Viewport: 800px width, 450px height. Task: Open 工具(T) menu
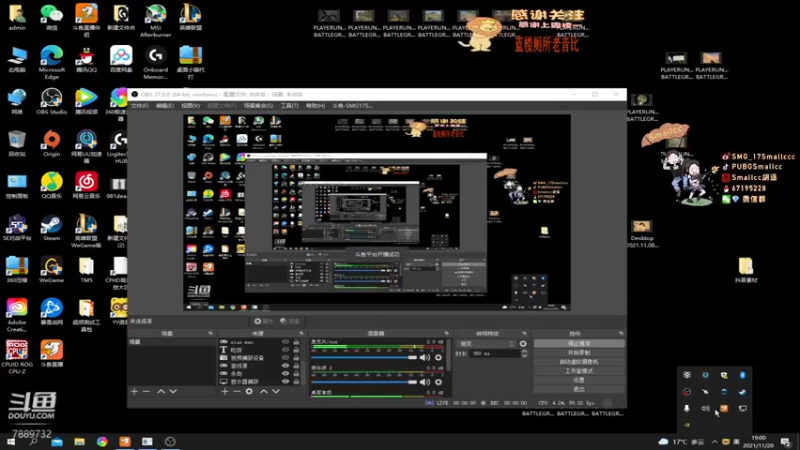pos(289,106)
